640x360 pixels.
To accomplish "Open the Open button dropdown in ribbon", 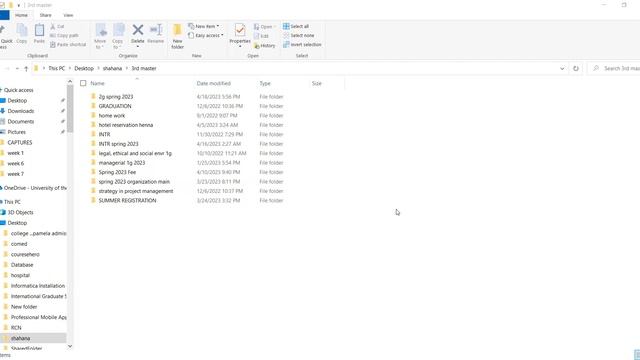I will tap(264, 27).
